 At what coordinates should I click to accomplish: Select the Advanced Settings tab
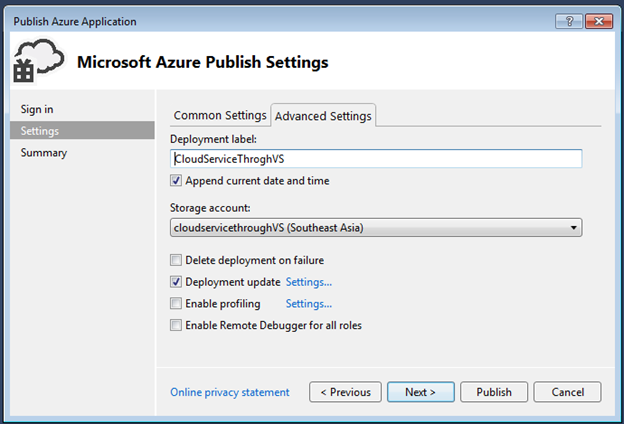pos(323,116)
